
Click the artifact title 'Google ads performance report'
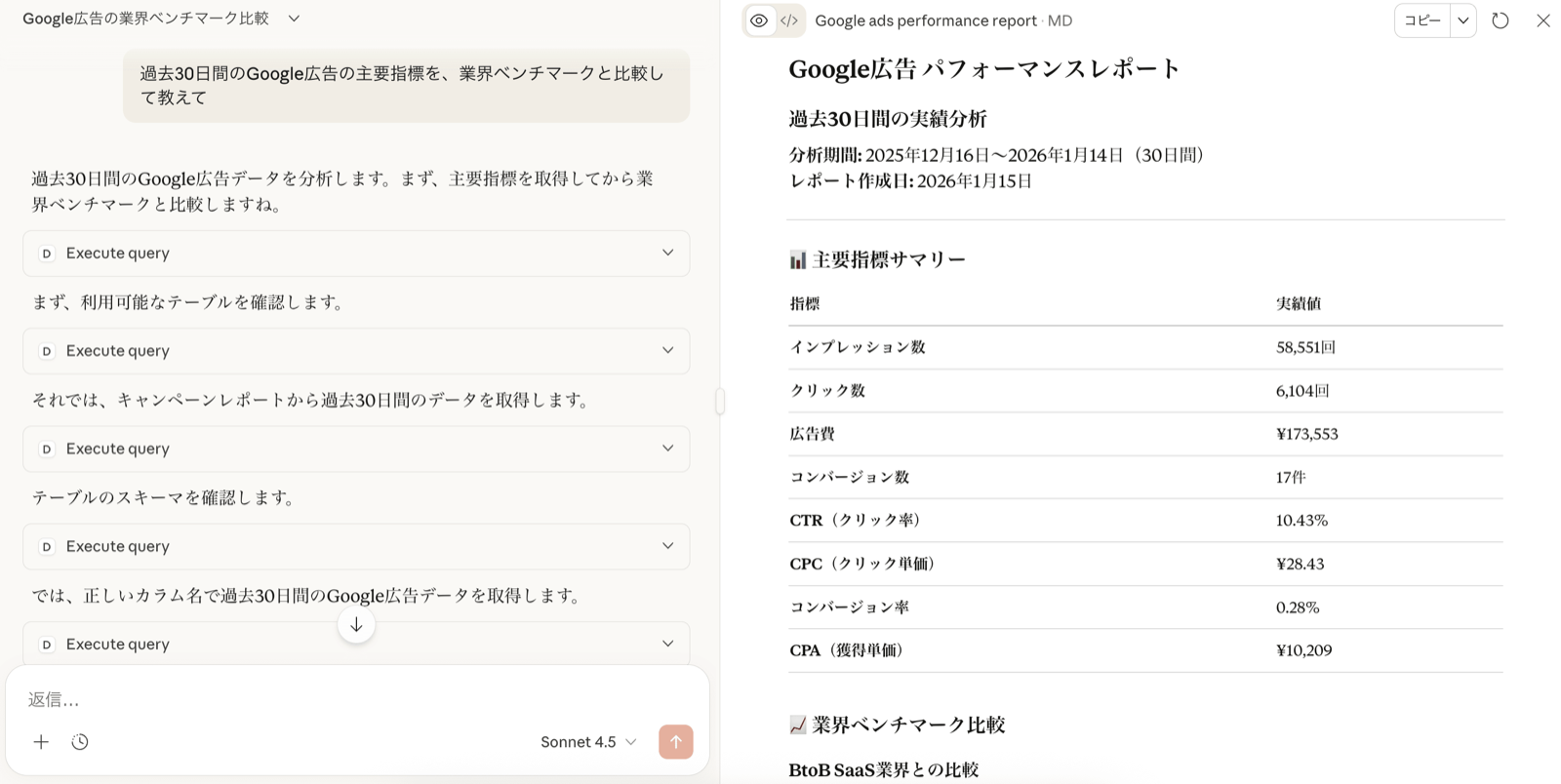tap(926, 20)
